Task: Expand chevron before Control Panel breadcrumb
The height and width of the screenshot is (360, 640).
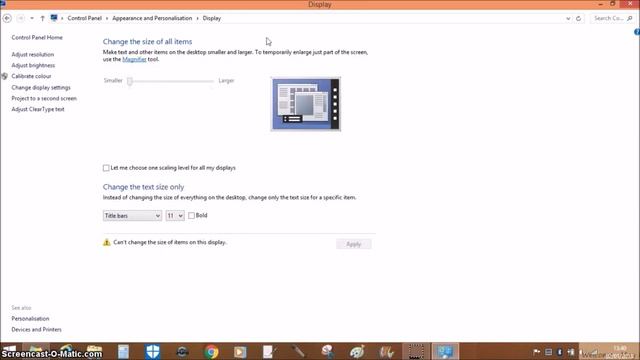Action: (x=62, y=18)
